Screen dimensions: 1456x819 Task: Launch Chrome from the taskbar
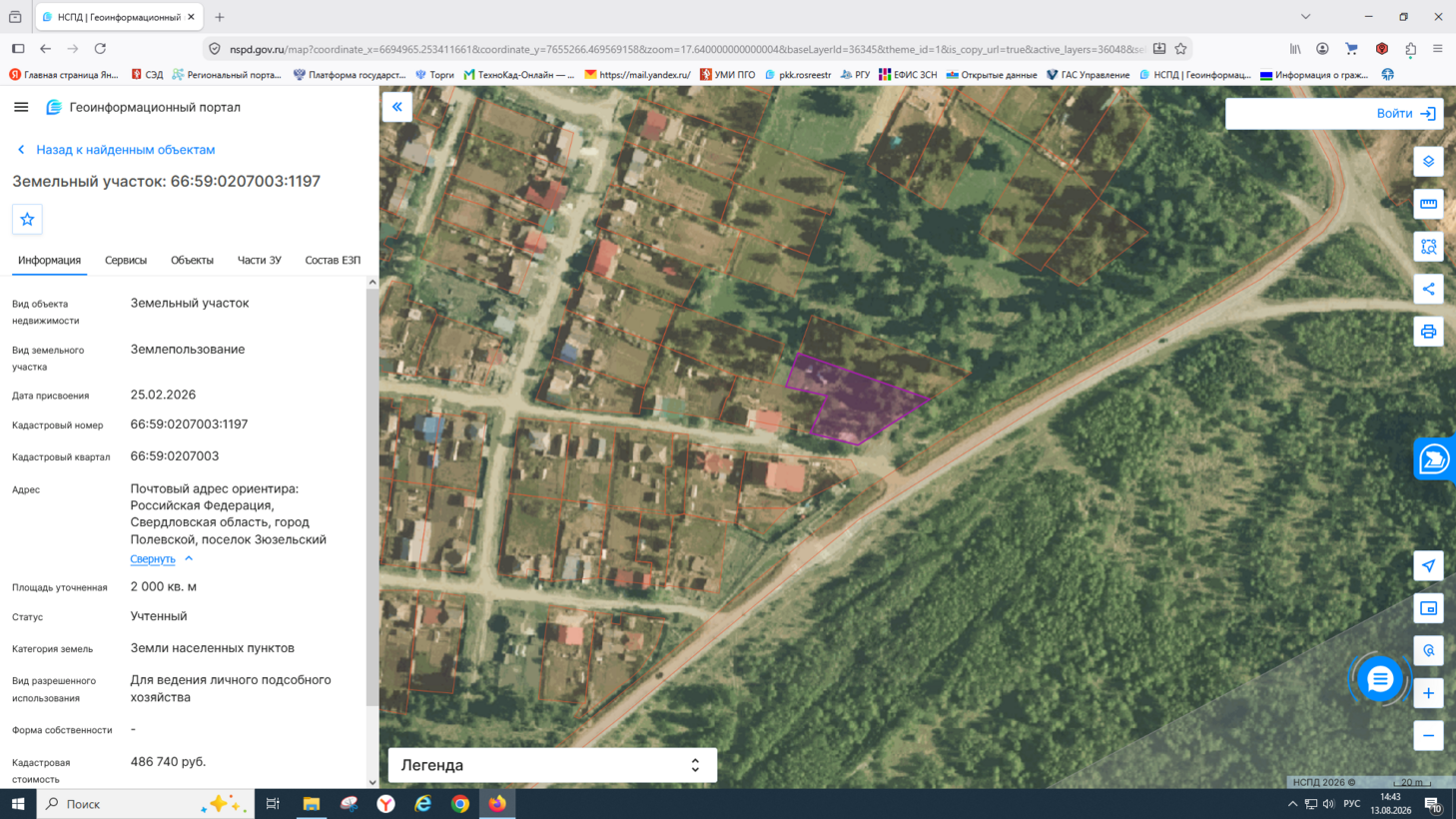460,804
